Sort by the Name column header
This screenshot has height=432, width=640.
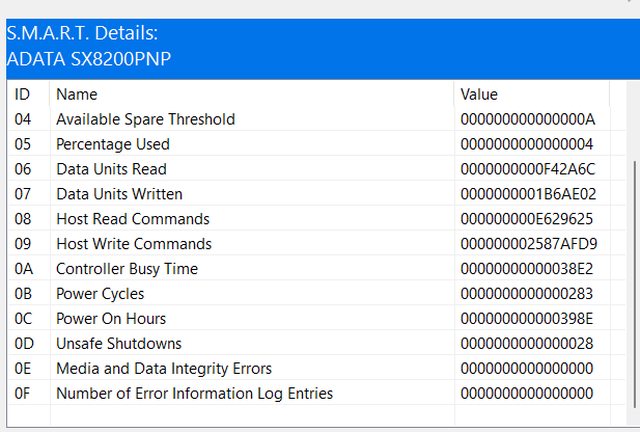[77, 94]
